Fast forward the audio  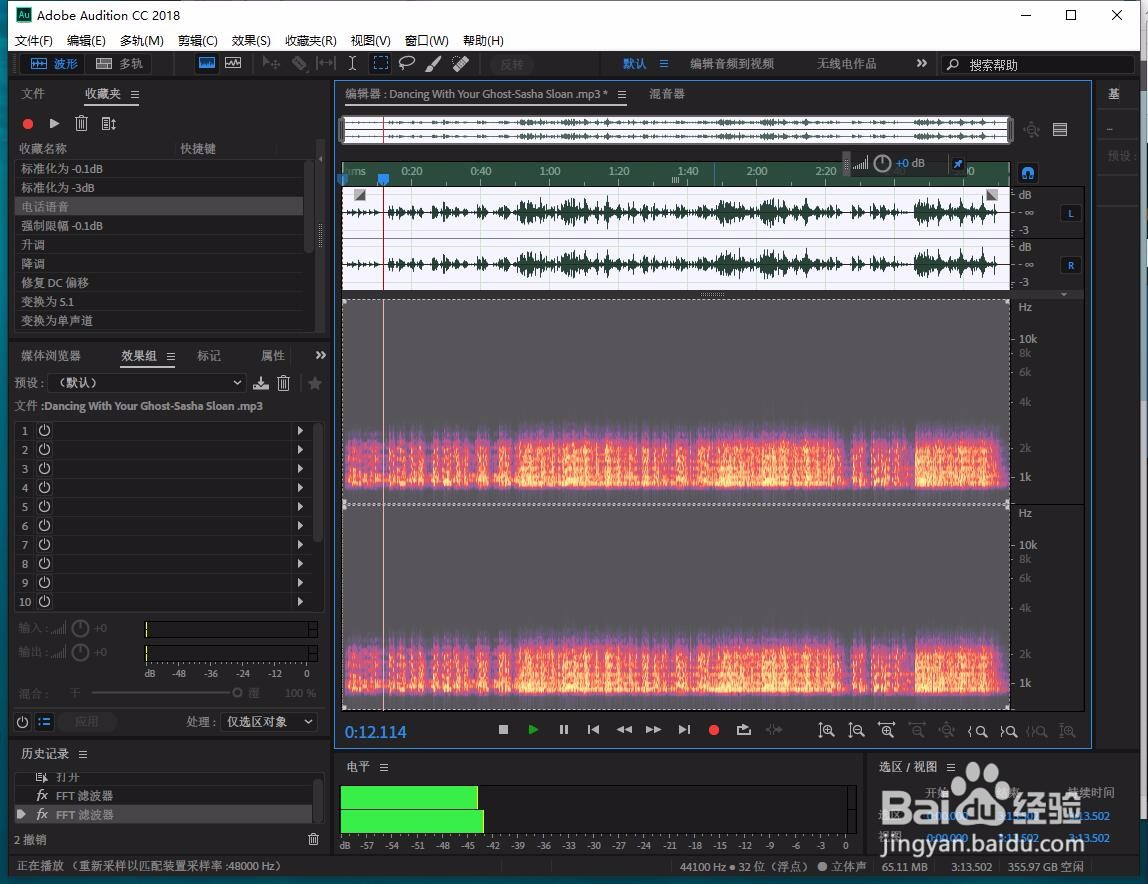pos(653,729)
